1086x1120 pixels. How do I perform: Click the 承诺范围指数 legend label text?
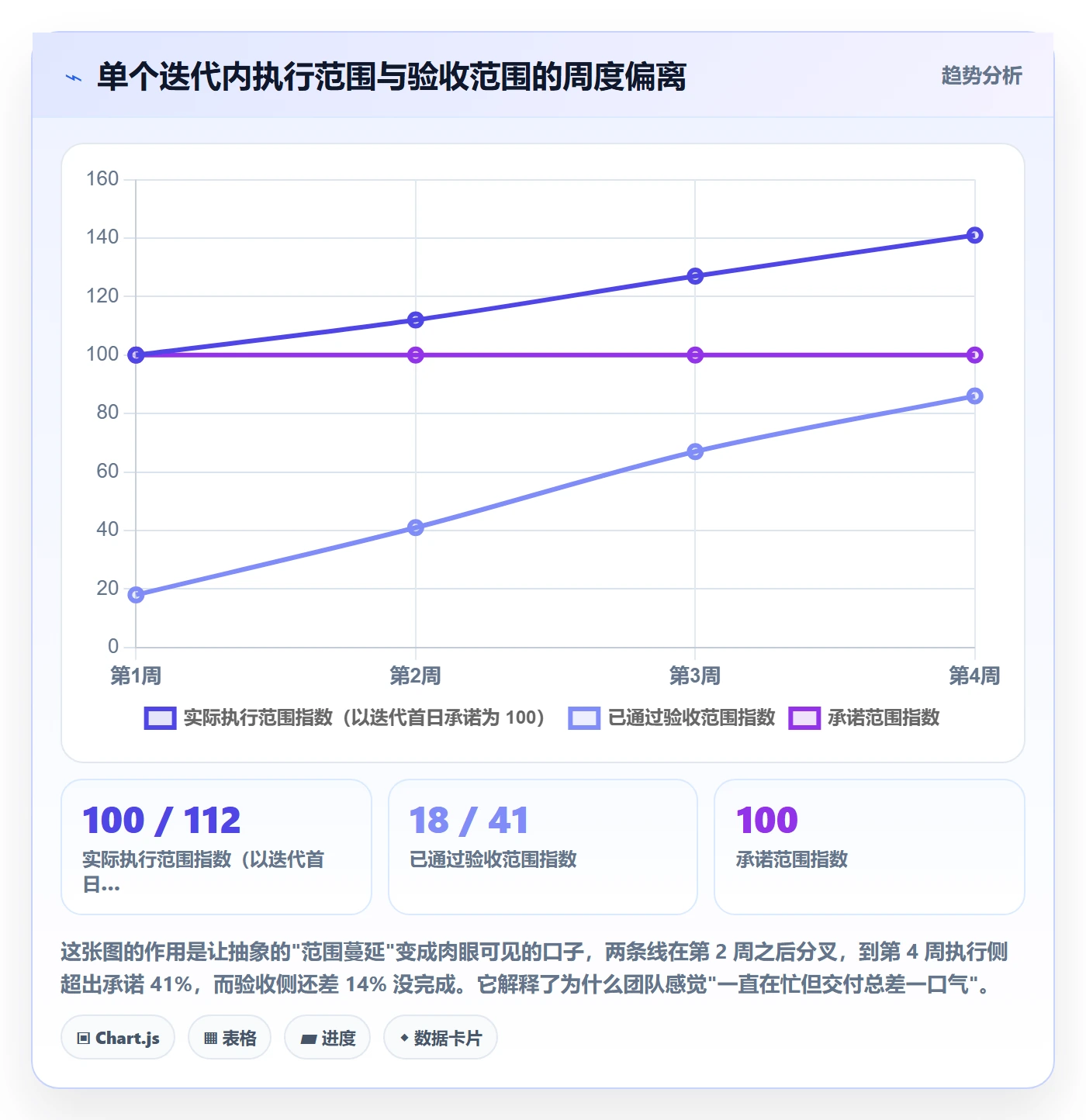[x=884, y=718]
